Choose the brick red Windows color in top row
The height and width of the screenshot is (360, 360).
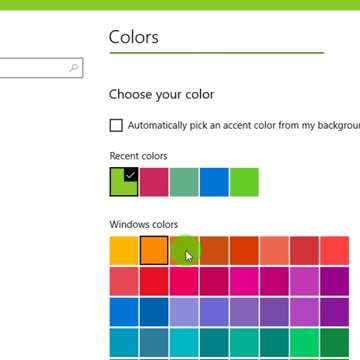(304, 251)
